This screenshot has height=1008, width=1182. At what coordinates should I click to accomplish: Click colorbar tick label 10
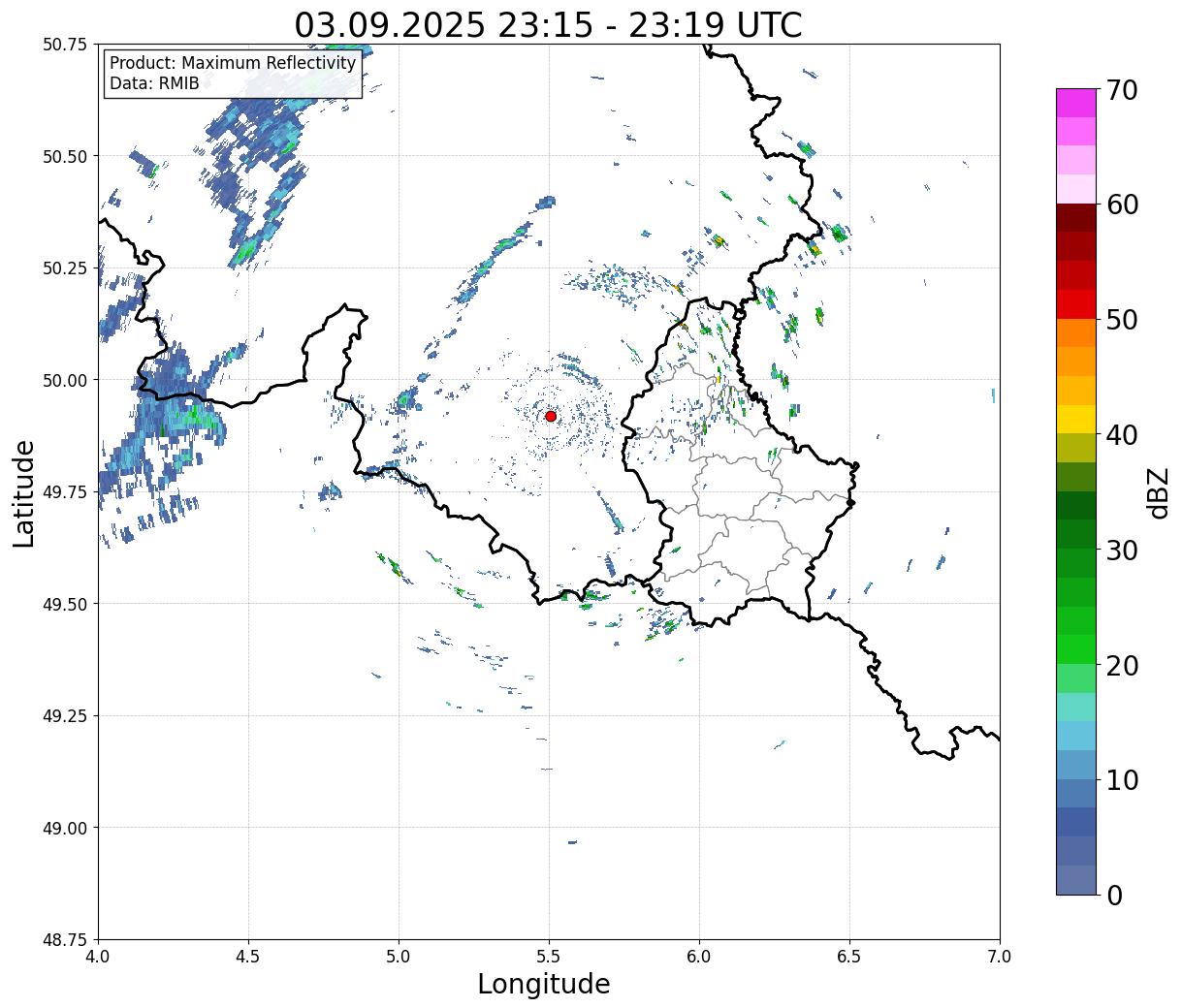(1122, 779)
